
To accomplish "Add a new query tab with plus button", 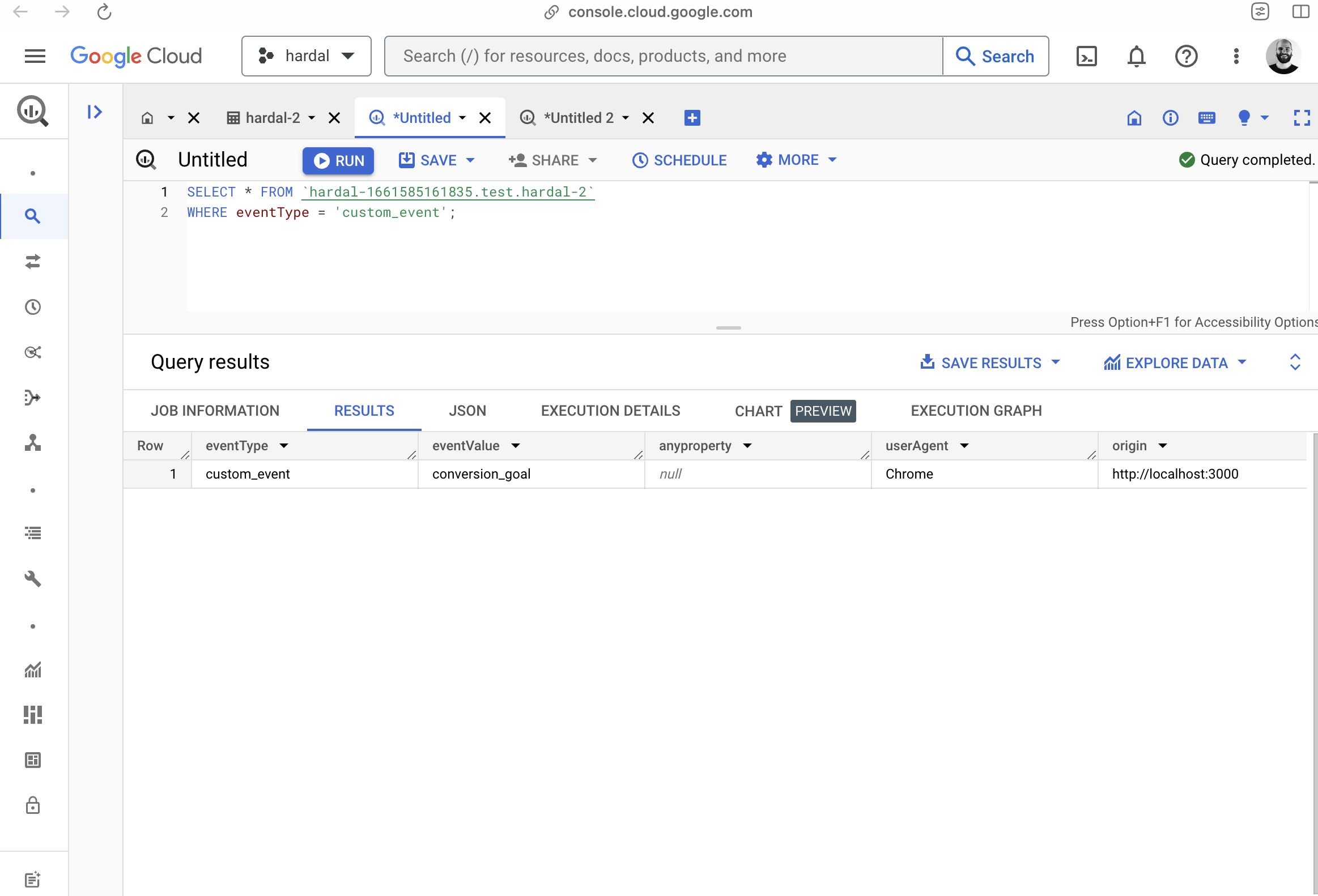I will (692, 118).
